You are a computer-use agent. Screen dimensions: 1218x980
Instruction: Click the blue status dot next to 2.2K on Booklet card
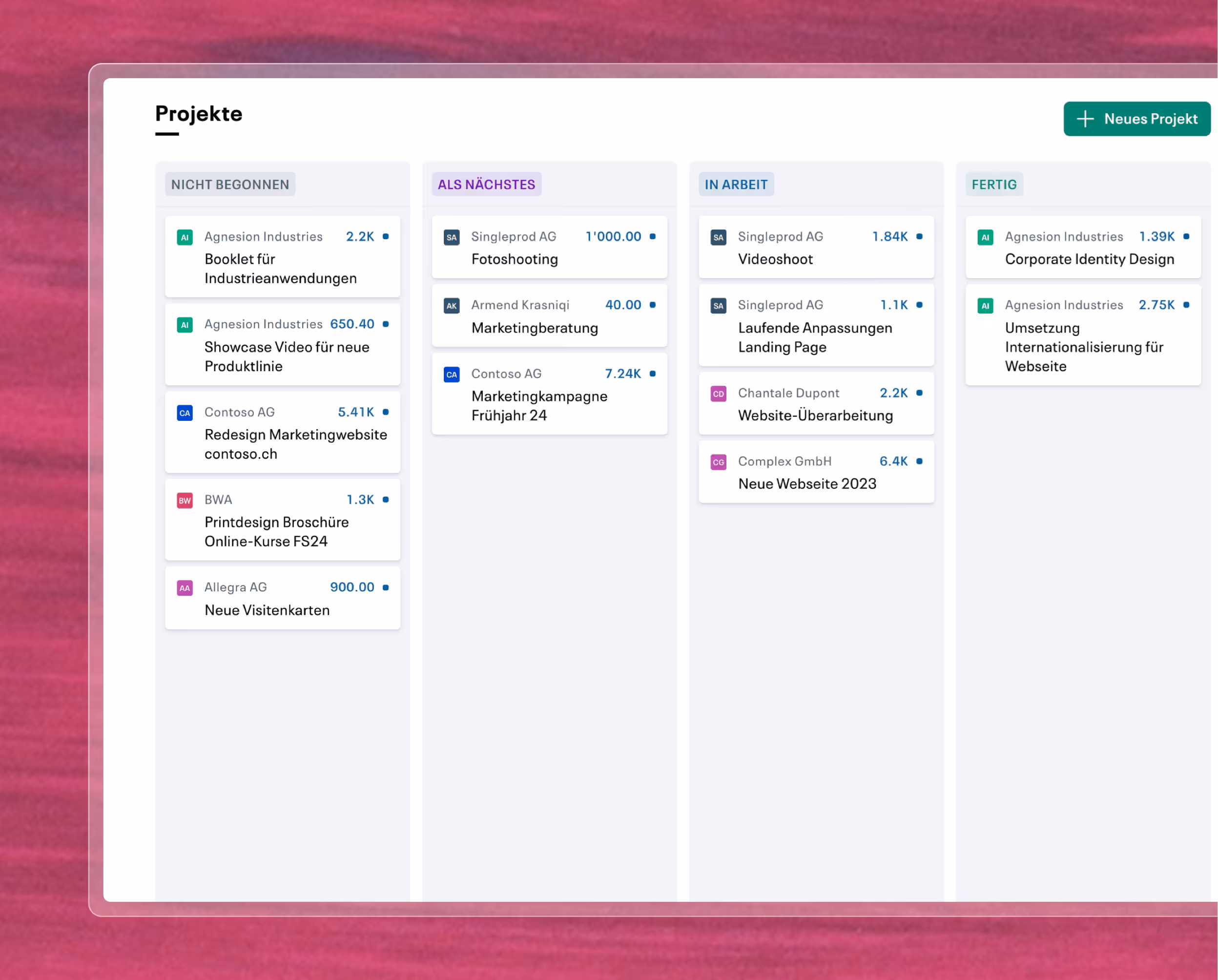386,237
